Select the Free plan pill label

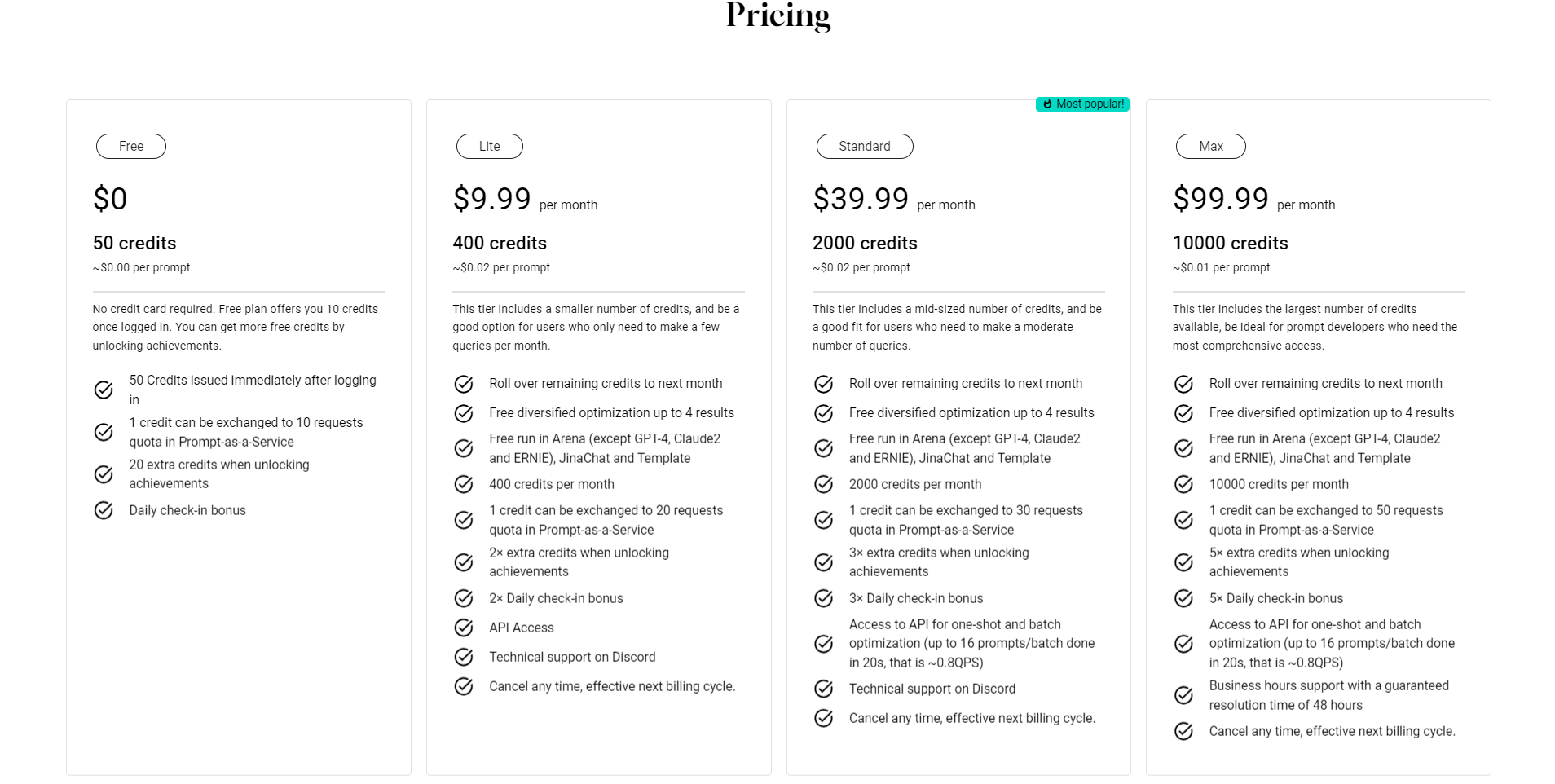131,146
